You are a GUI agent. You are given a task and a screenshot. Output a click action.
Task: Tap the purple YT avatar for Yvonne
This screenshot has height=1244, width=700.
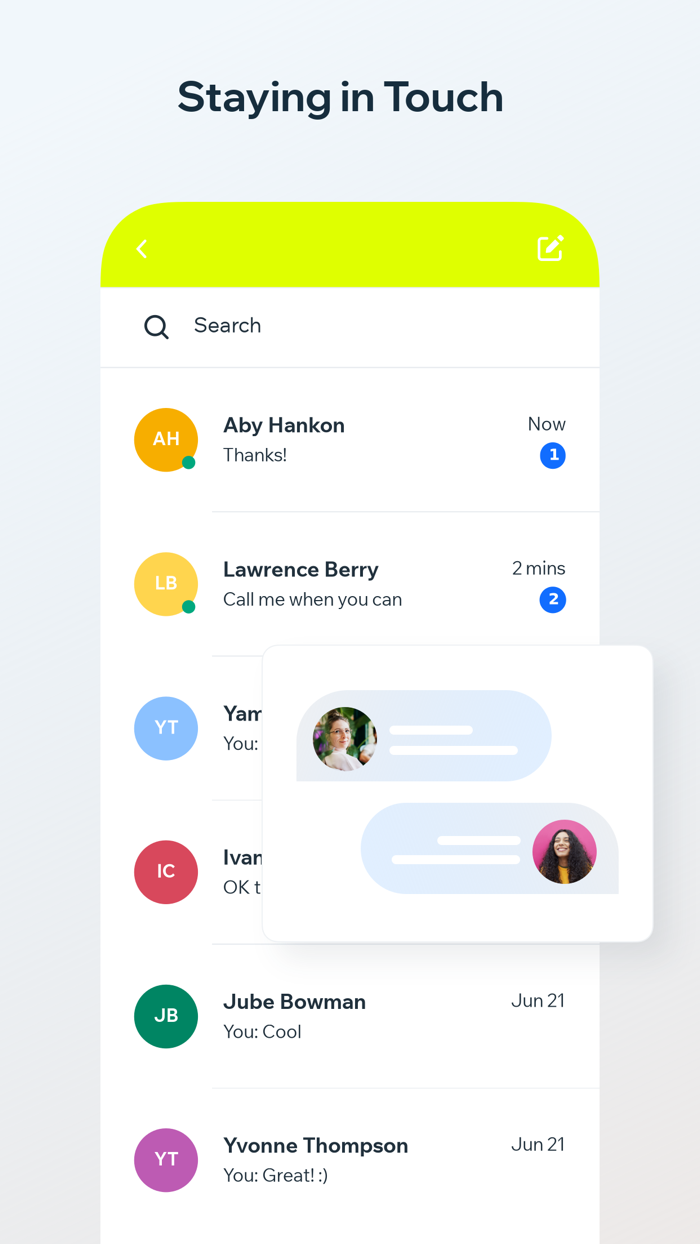coord(166,1160)
